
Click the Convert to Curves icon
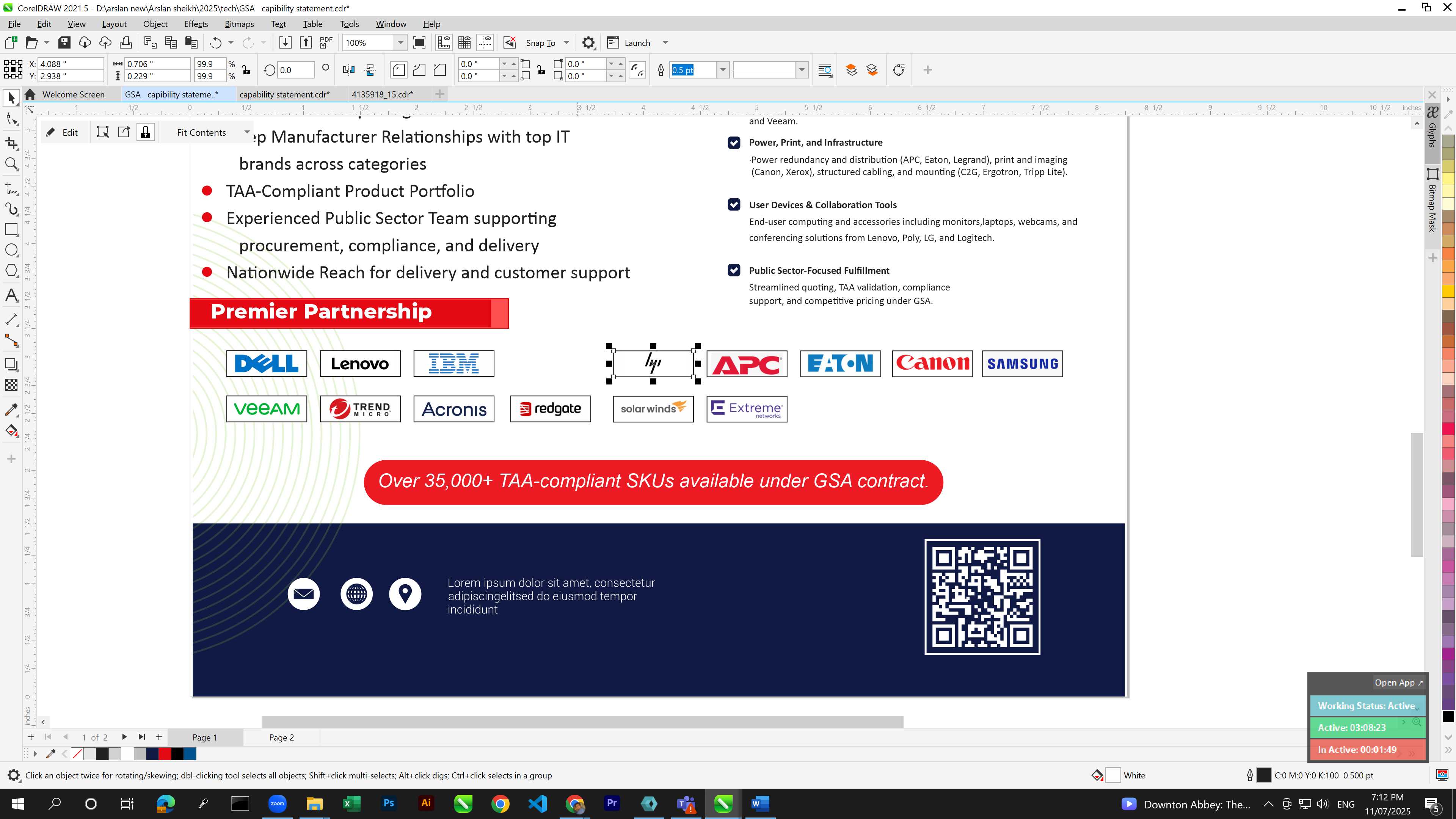pos(899,70)
